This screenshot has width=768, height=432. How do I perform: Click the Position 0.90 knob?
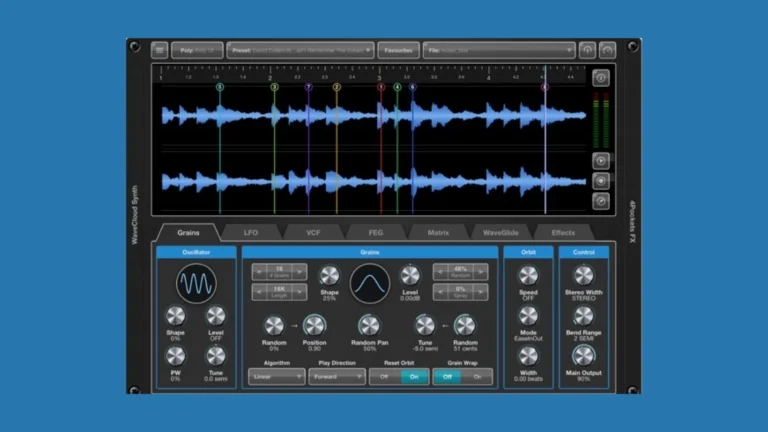click(x=314, y=326)
